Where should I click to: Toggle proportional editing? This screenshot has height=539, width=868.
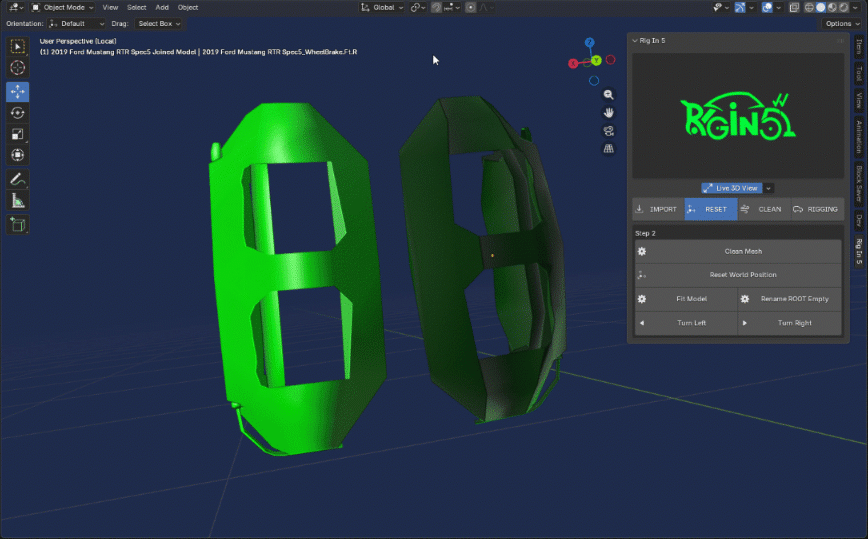(x=471, y=8)
